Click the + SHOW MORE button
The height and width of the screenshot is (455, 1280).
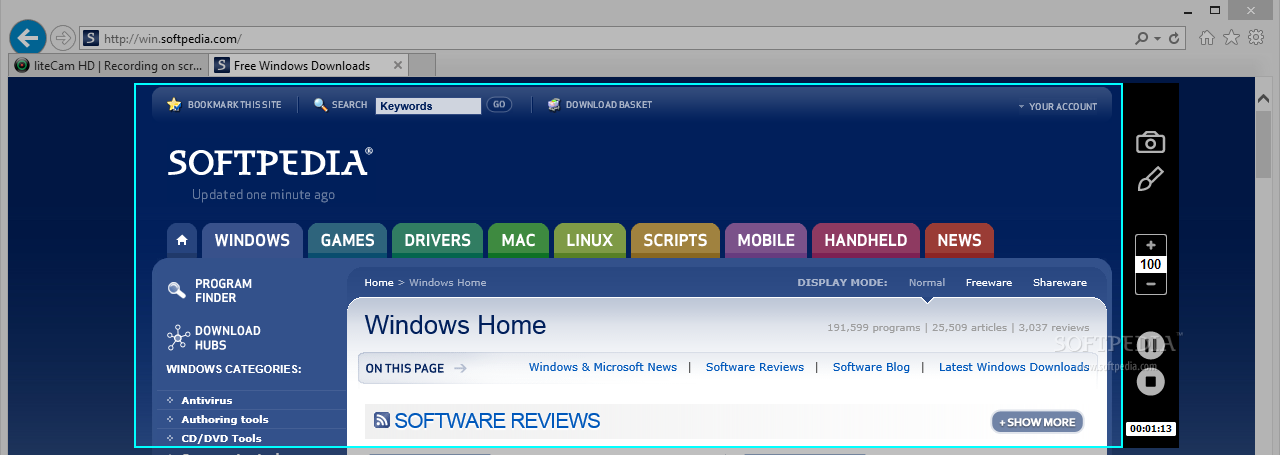click(1038, 422)
